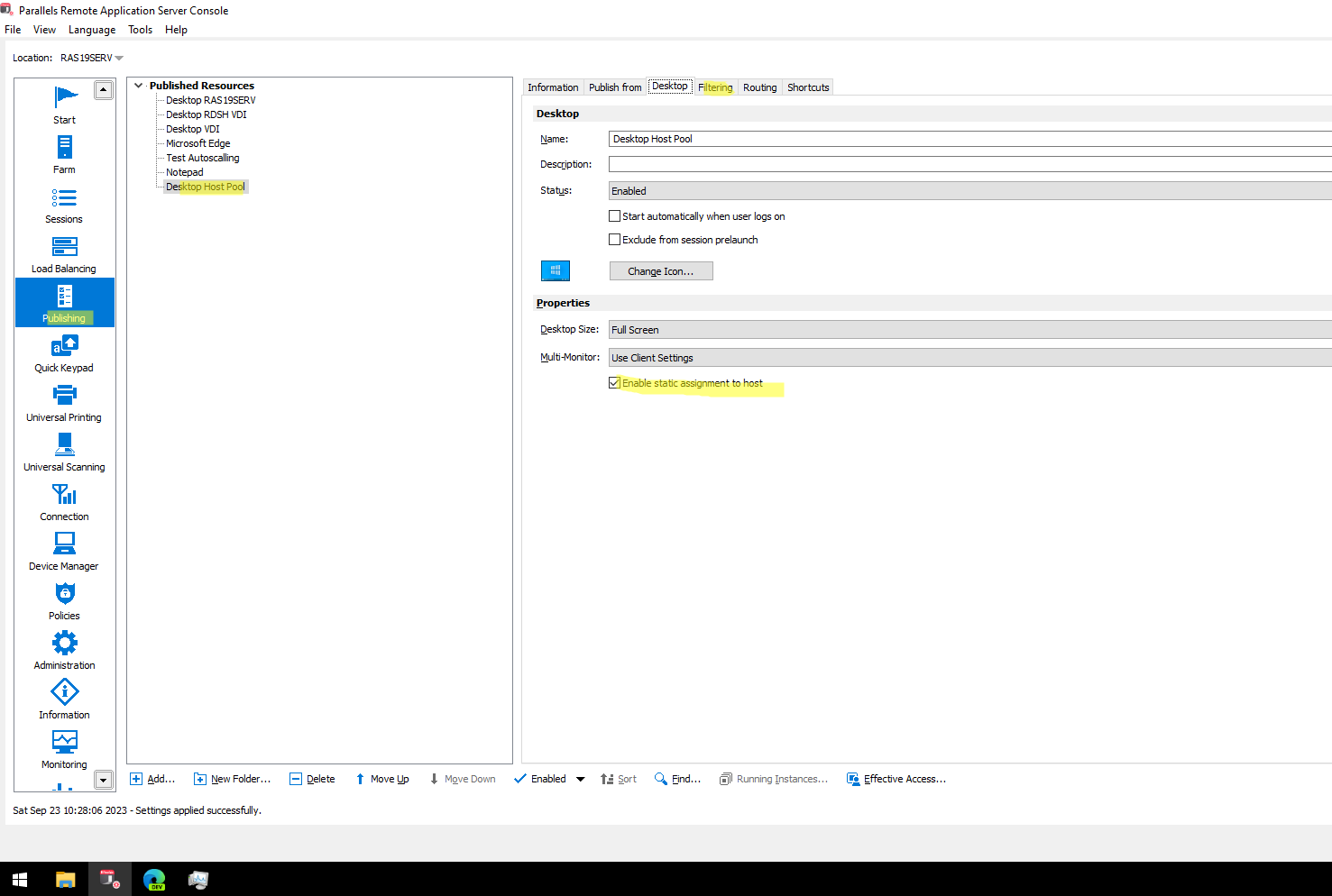Open Device Manager category
Viewport: 1332px width, 896px height.
pyautogui.click(x=64, y=551)
